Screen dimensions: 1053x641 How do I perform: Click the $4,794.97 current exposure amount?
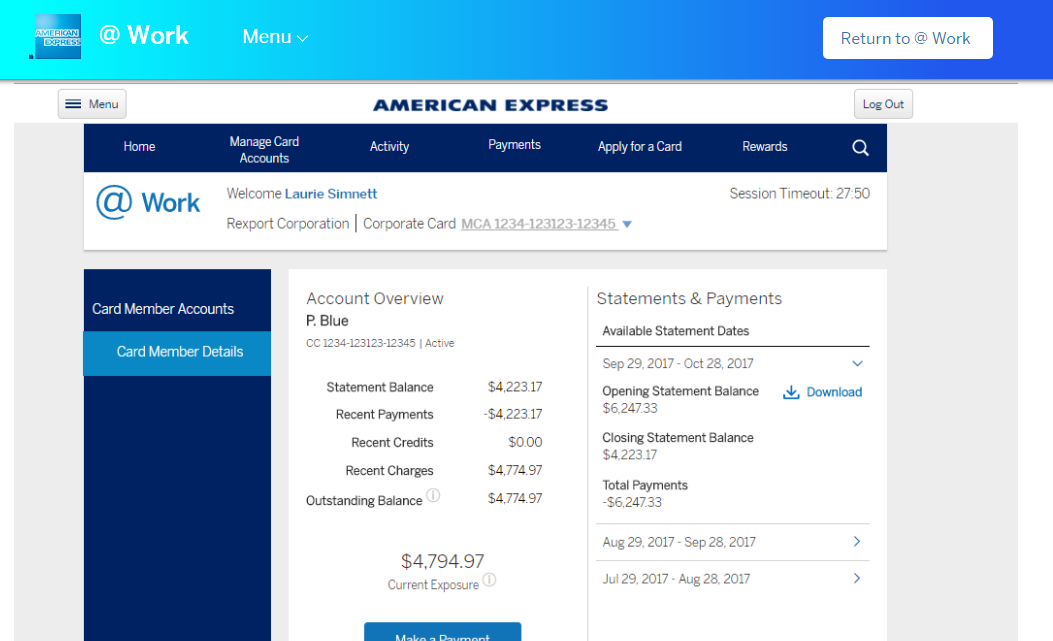[443, 561]
